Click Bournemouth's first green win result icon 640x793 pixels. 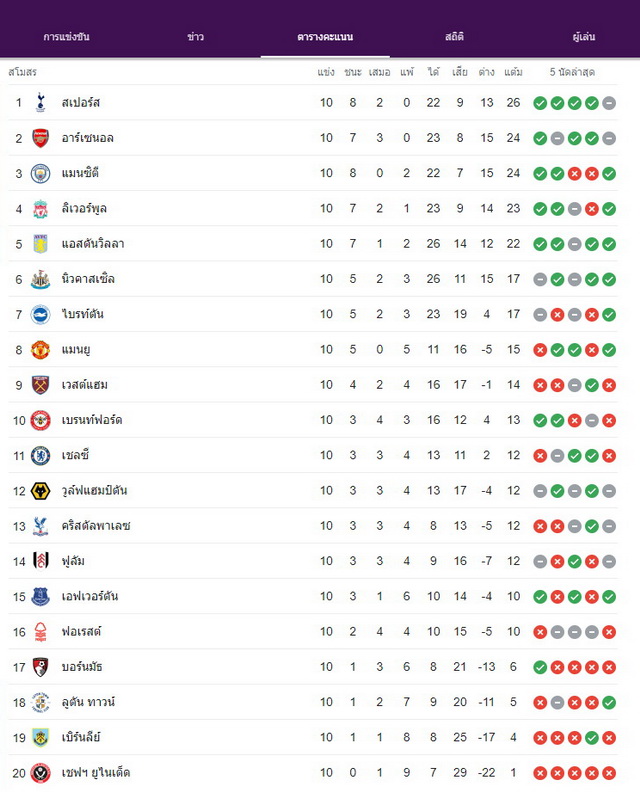point(540,667)
